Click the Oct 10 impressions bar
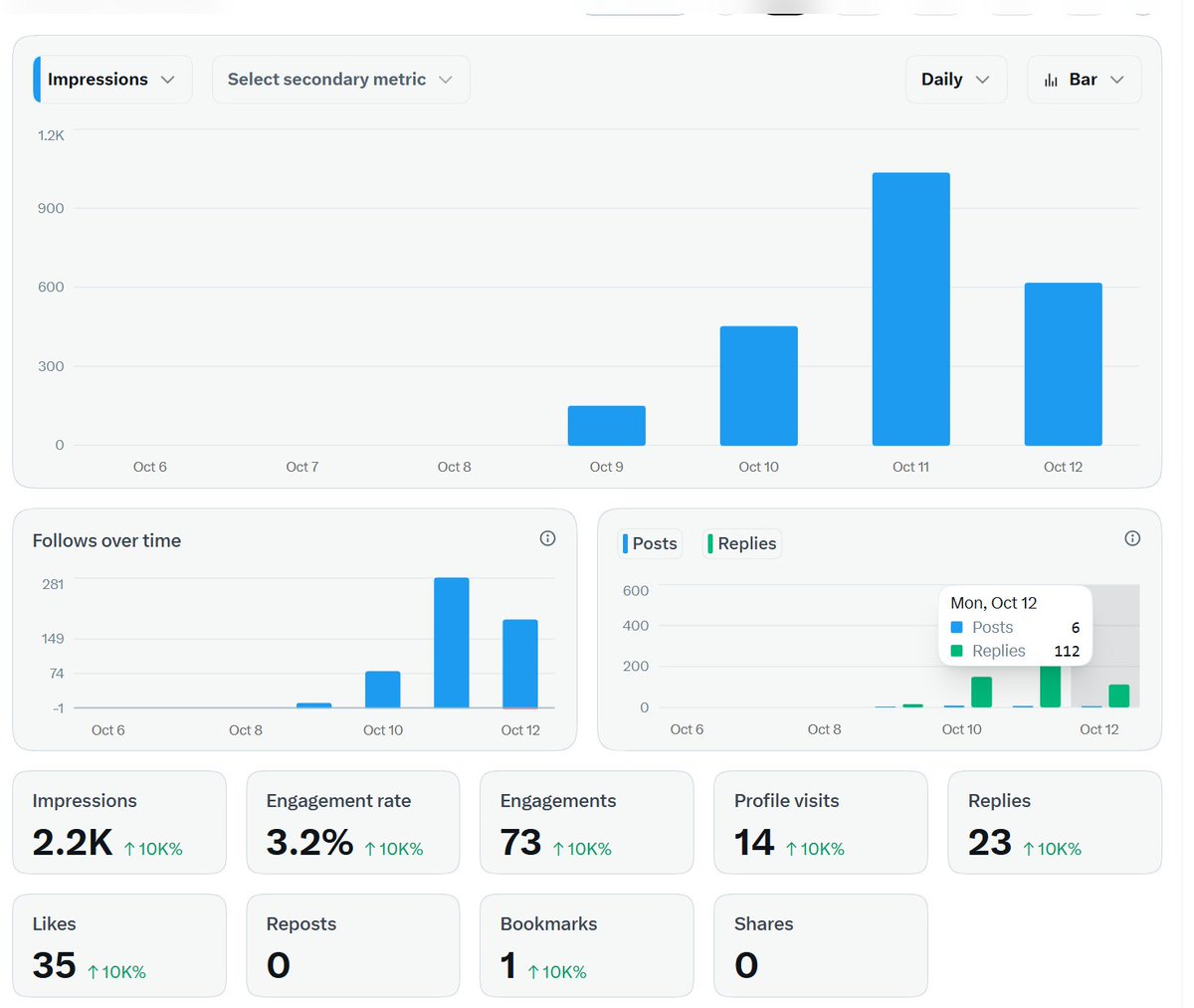This screenshot has height=1008, width=1194. tap(758, 386)
